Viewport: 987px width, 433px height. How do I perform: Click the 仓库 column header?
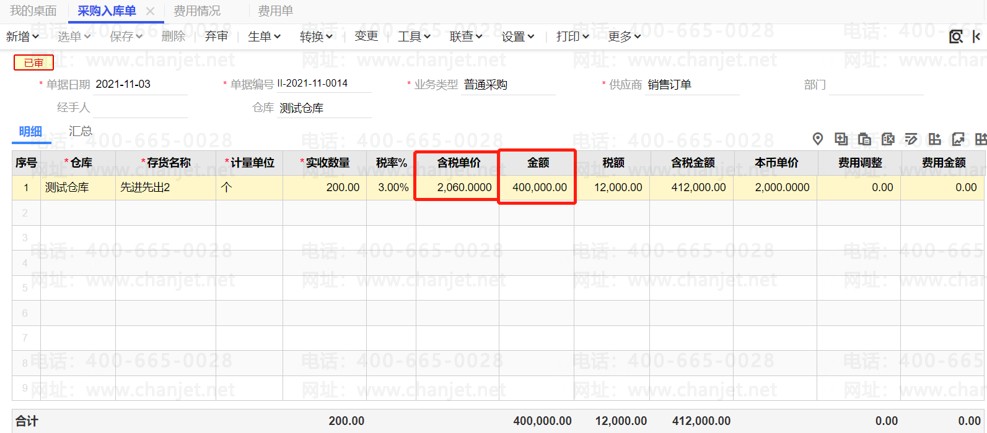point(78,163)
